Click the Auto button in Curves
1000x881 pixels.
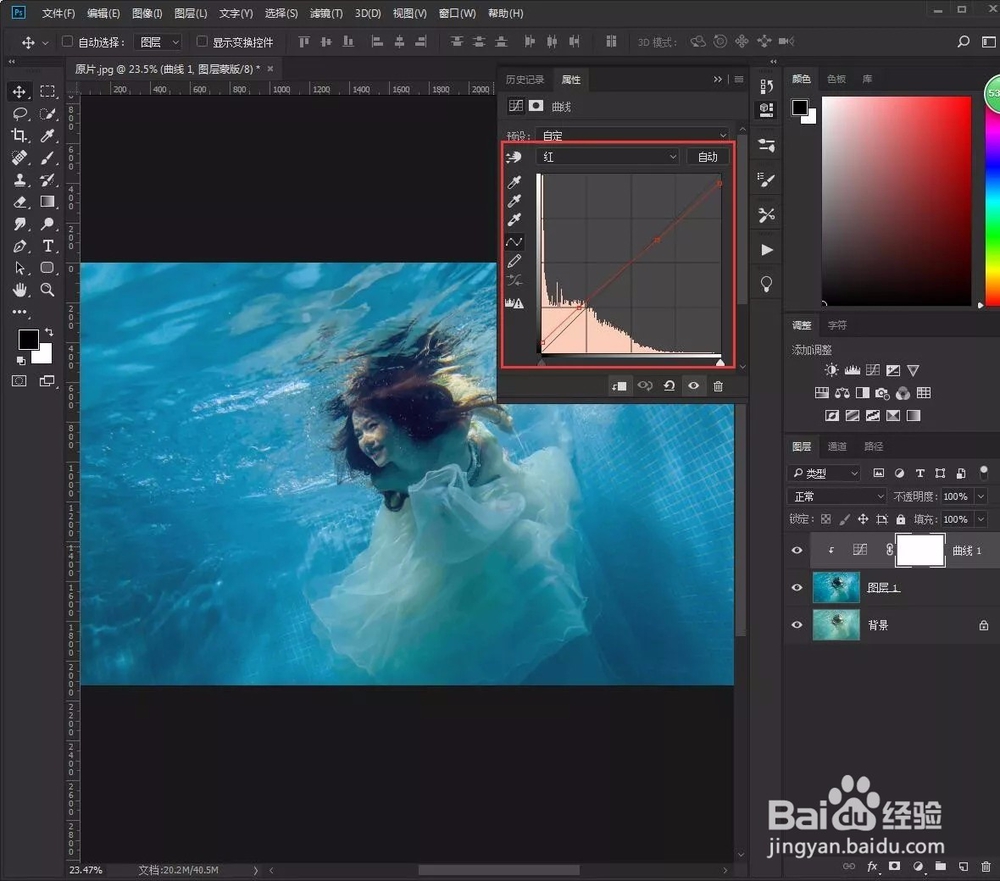707,157
